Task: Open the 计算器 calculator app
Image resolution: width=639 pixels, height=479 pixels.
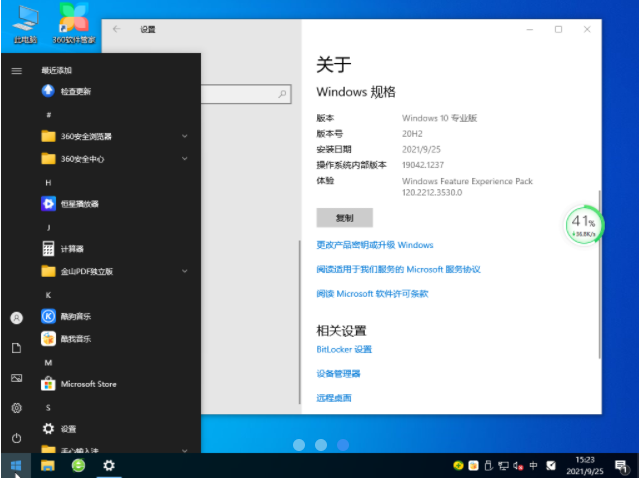Action: [x=72, y=248]
